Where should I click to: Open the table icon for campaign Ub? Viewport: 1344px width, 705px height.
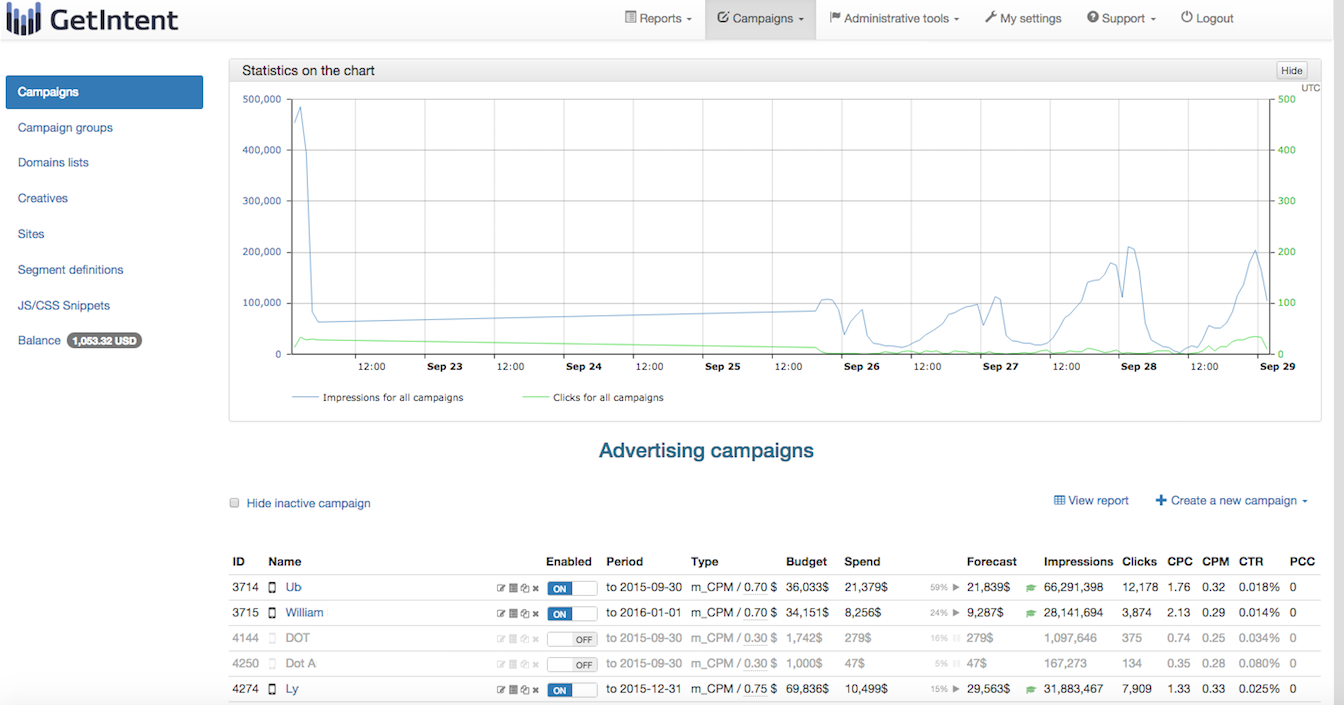[513, 588]
